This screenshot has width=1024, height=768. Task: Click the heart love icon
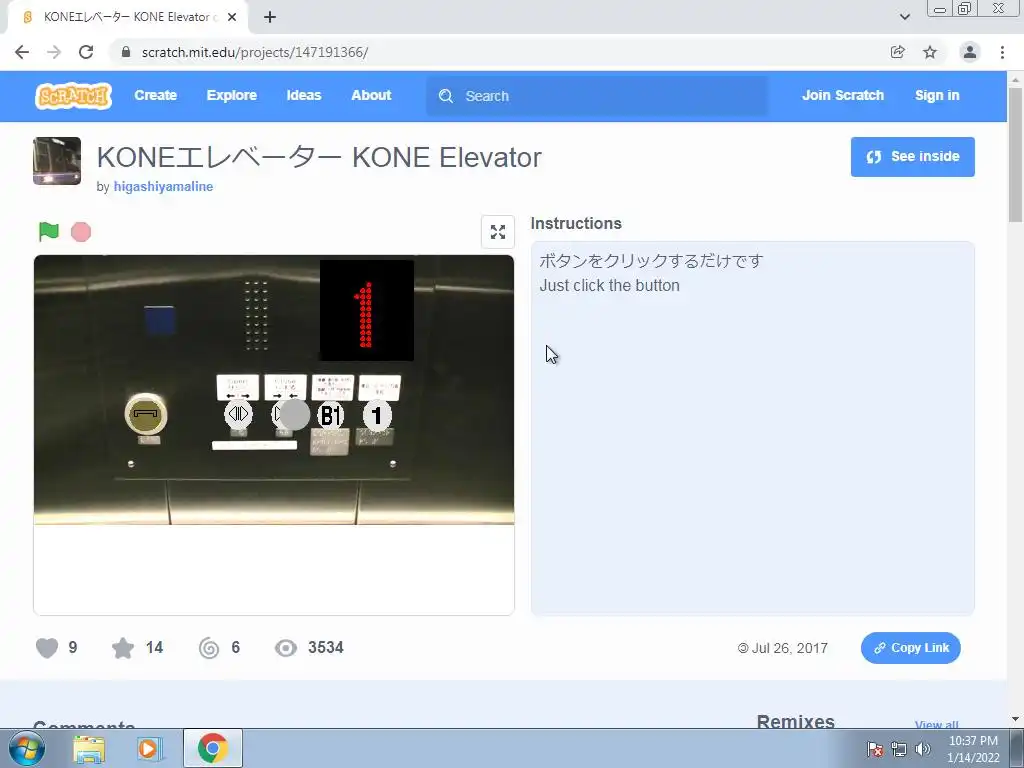[x=47, y=648]
